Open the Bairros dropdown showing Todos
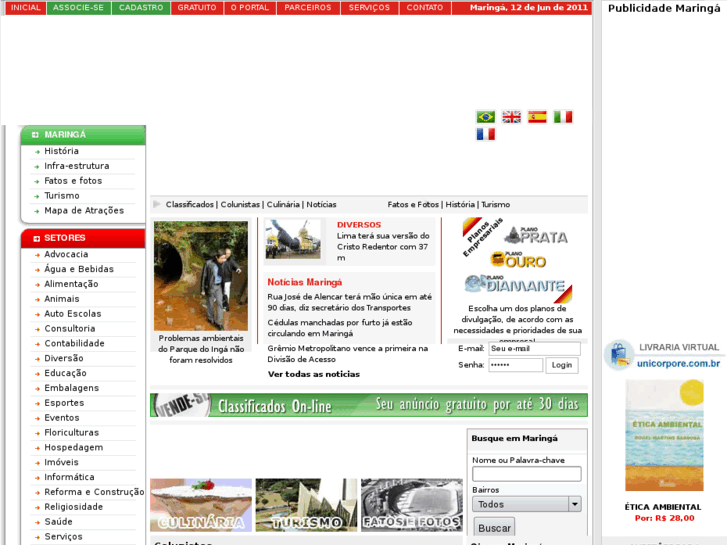 [526, 504]
